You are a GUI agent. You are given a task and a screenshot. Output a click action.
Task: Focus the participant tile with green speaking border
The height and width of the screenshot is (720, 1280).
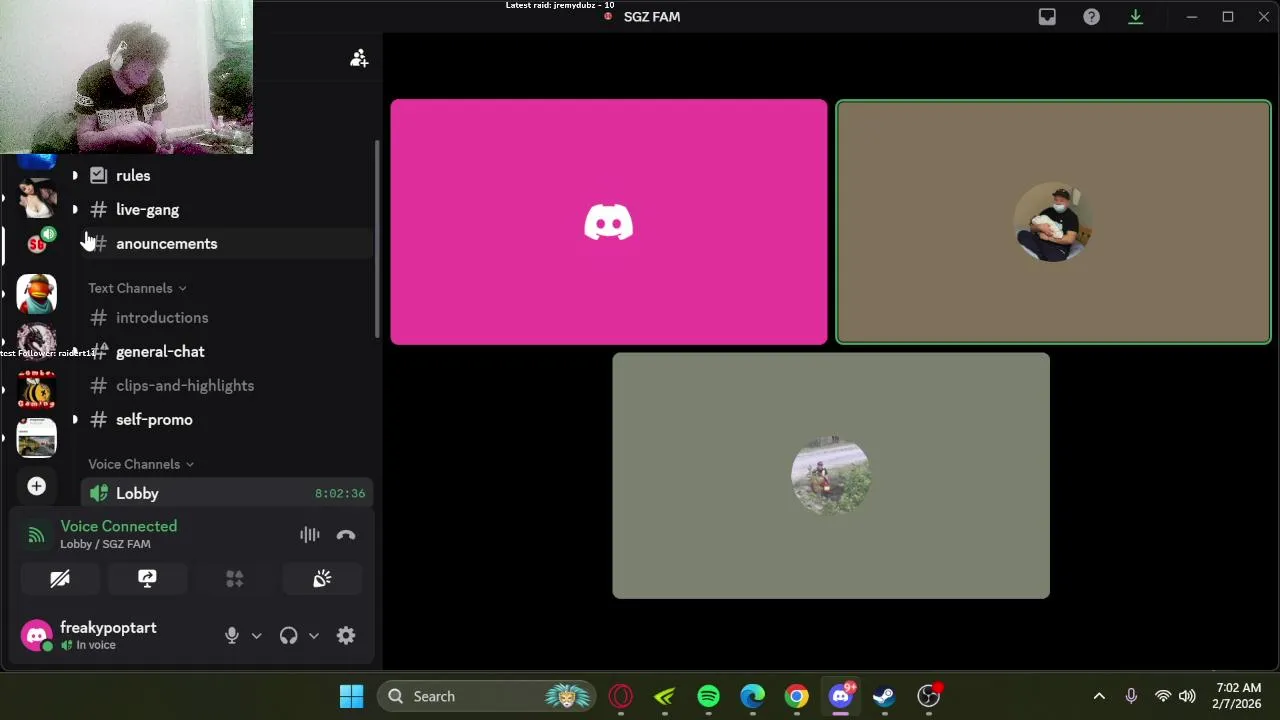click(1054, 222)
